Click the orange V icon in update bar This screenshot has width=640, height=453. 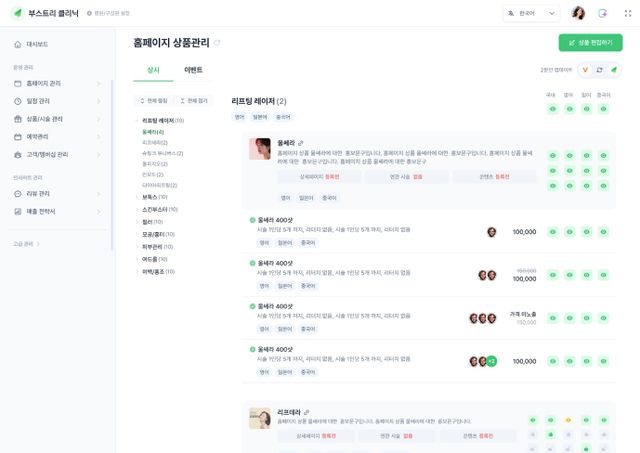click(x=585, y=70)
